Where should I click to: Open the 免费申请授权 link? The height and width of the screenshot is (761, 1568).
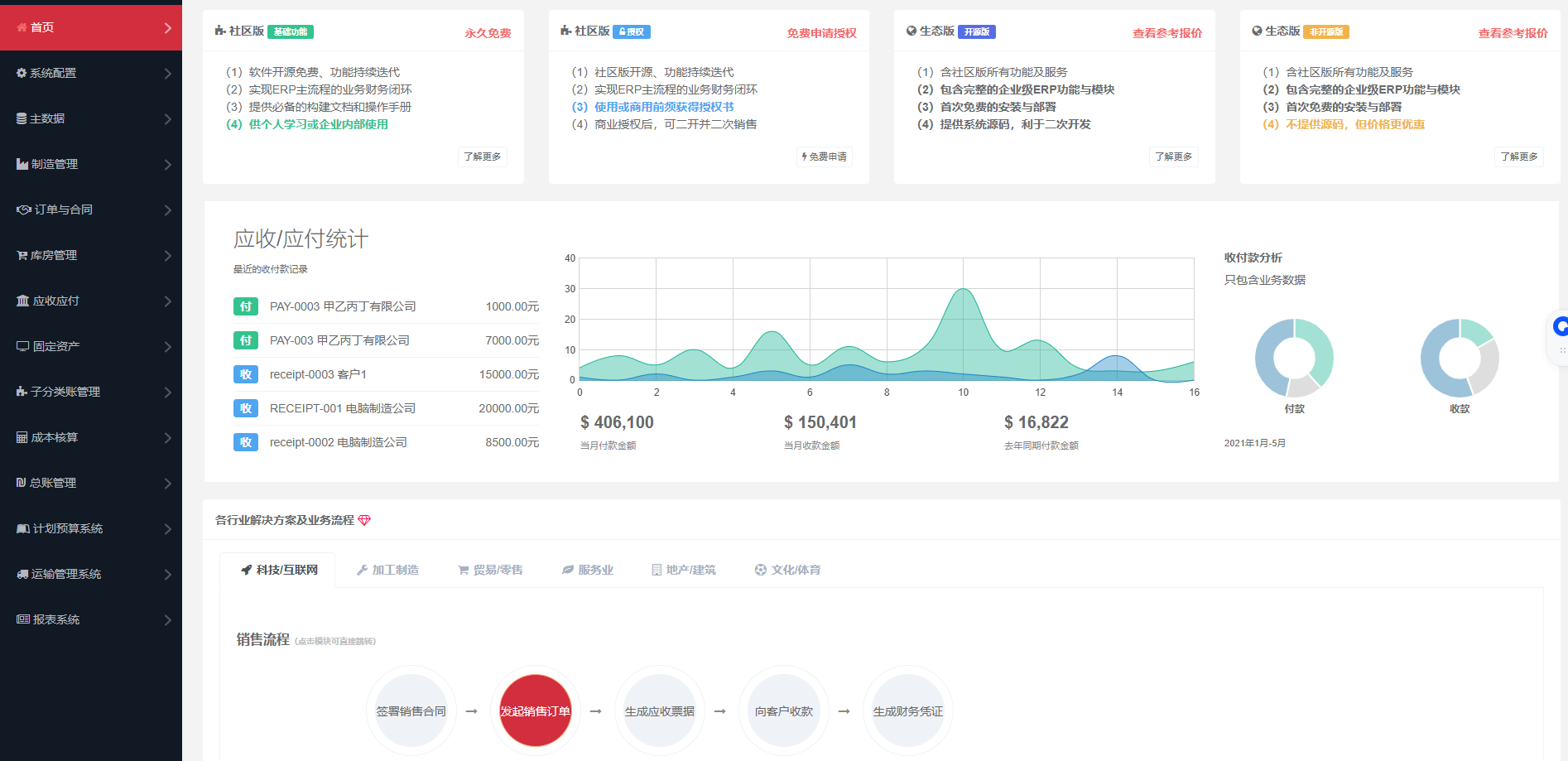pyautogui.click(x=821, y=33)
